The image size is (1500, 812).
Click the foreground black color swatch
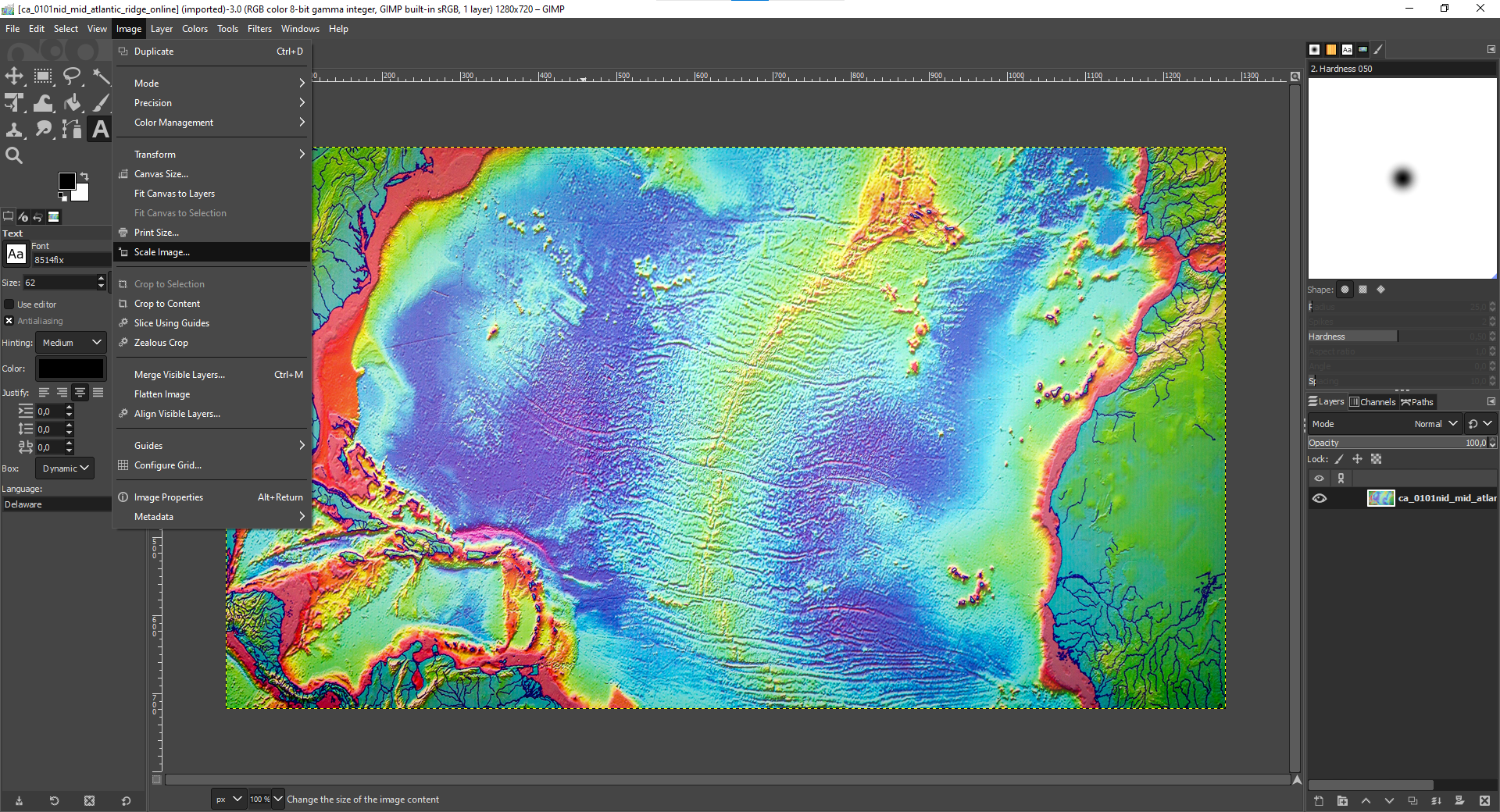coord(67,181)
